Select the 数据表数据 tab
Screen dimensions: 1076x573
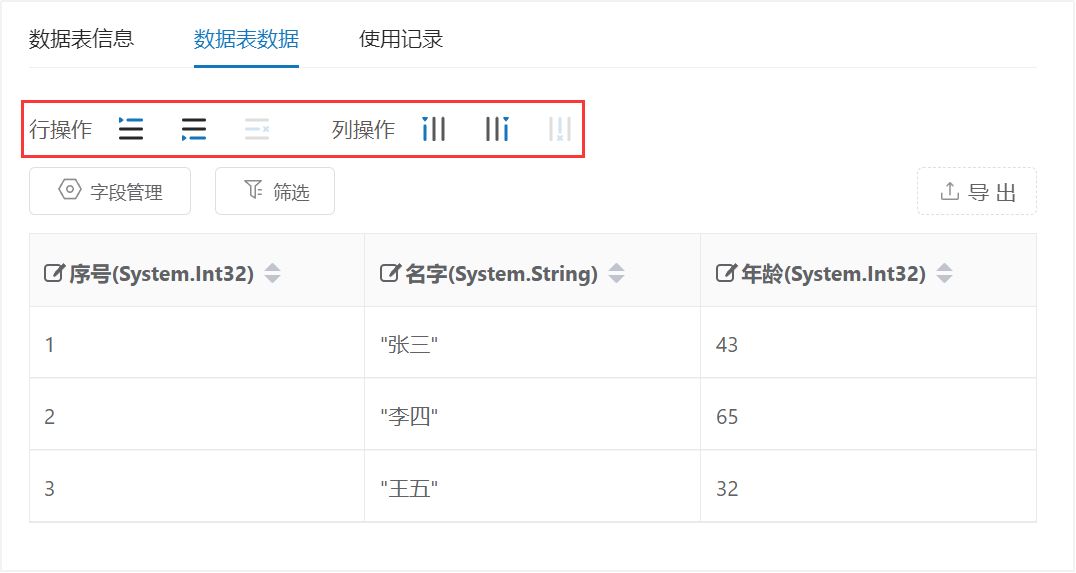pos(246,40)
